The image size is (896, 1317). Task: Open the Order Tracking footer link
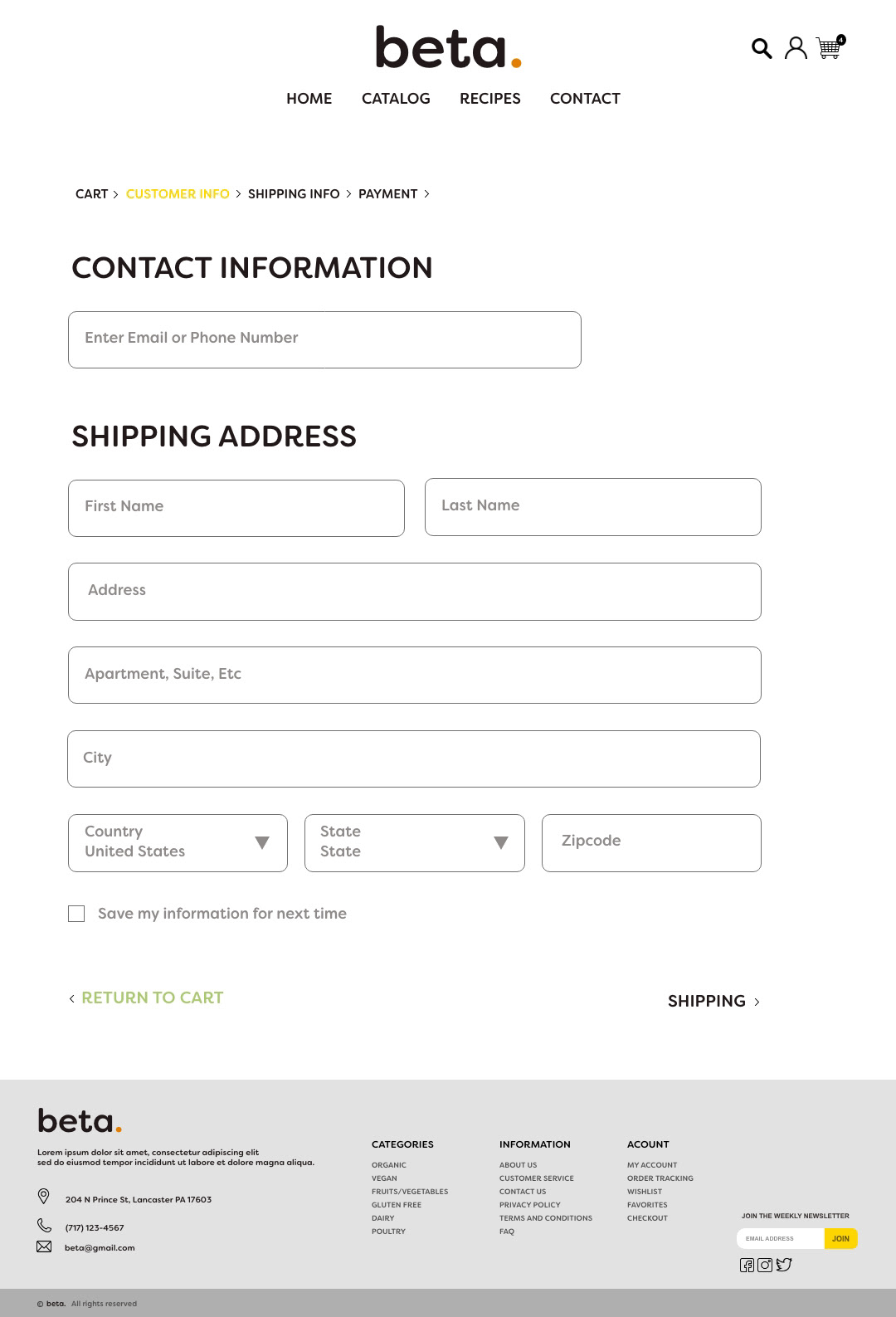660,1178
